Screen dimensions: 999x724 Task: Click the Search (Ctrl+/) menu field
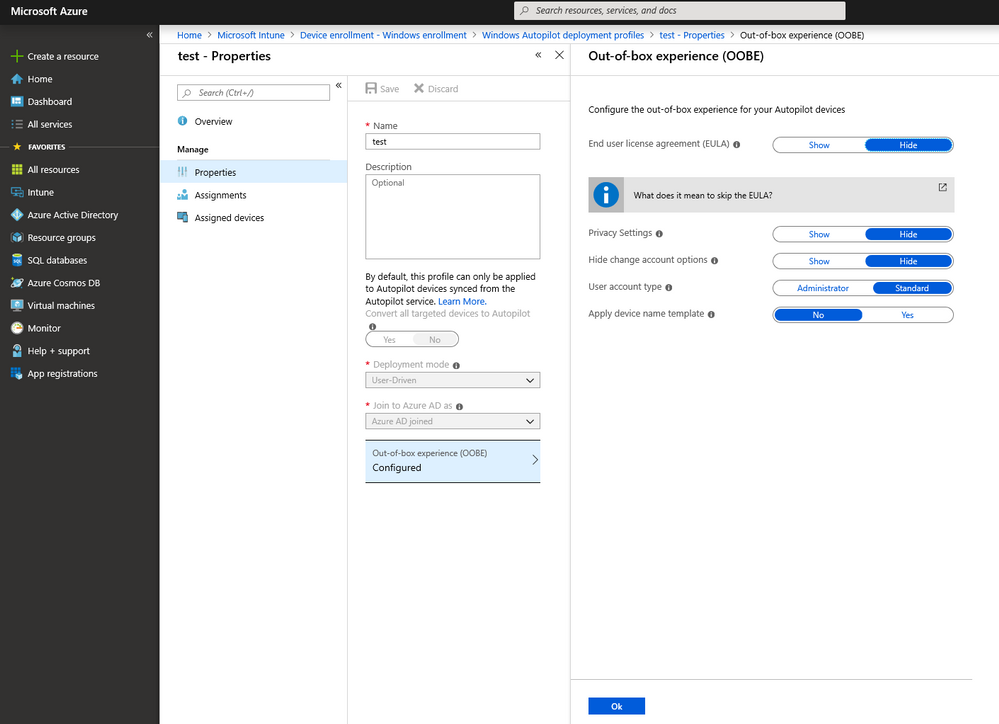coord(253,92)
